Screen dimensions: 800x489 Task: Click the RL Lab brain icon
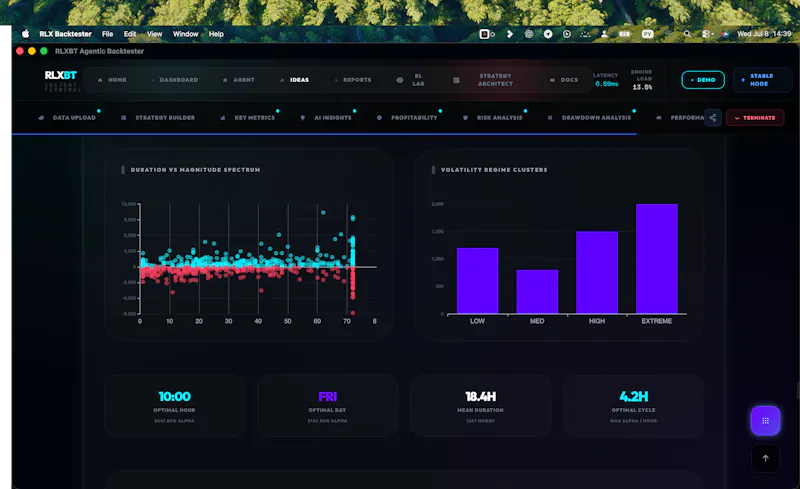(x=399, y=80)
